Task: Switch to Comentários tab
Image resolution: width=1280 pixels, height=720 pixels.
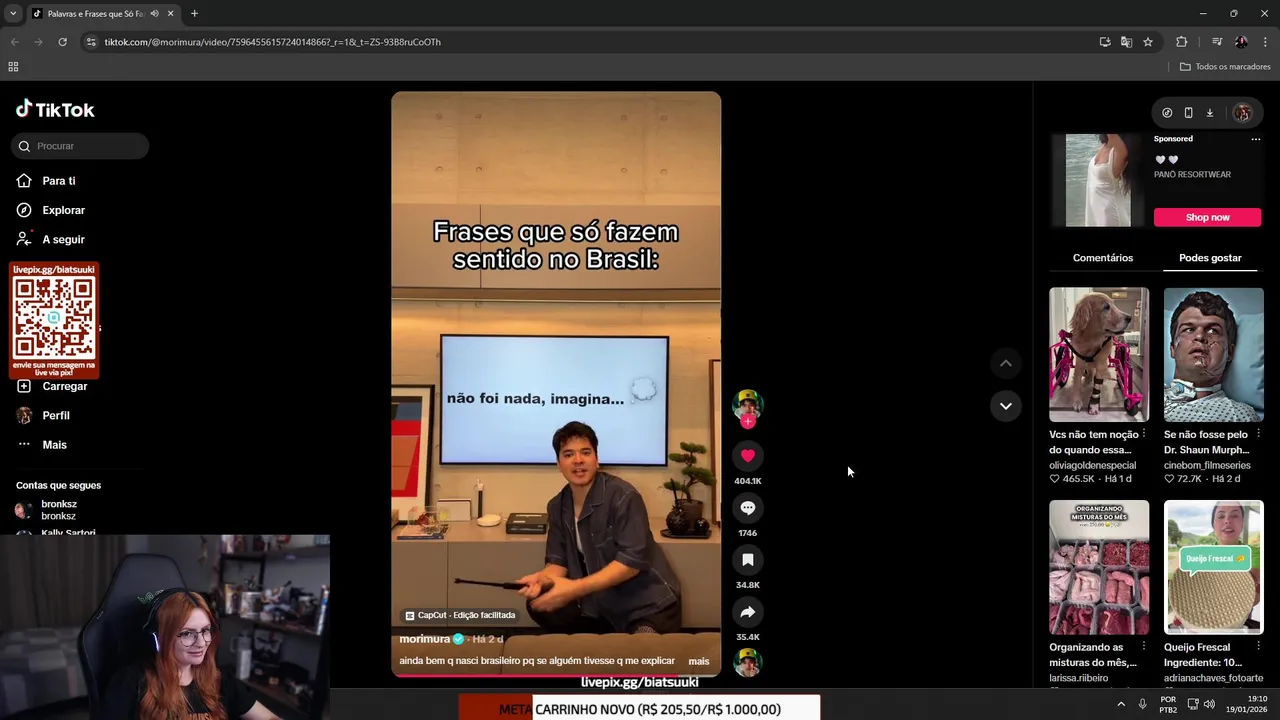Action: point(1103,258)
